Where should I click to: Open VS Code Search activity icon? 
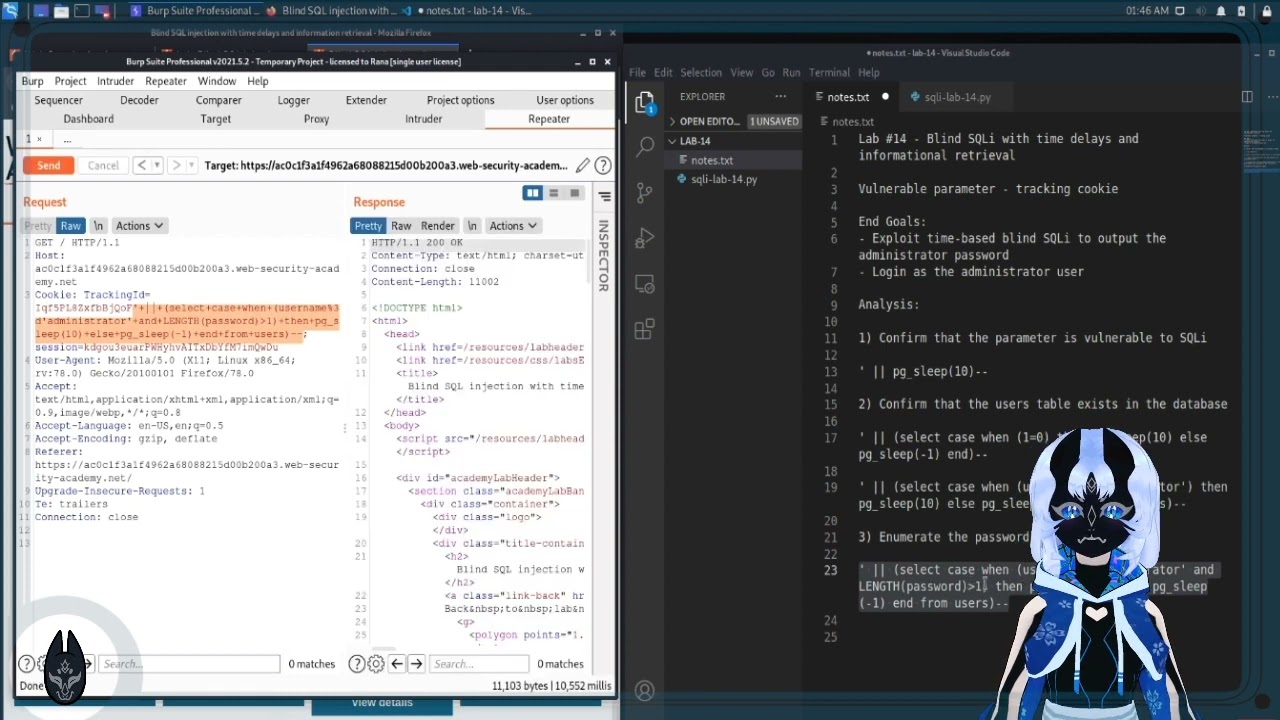(645, 147)
